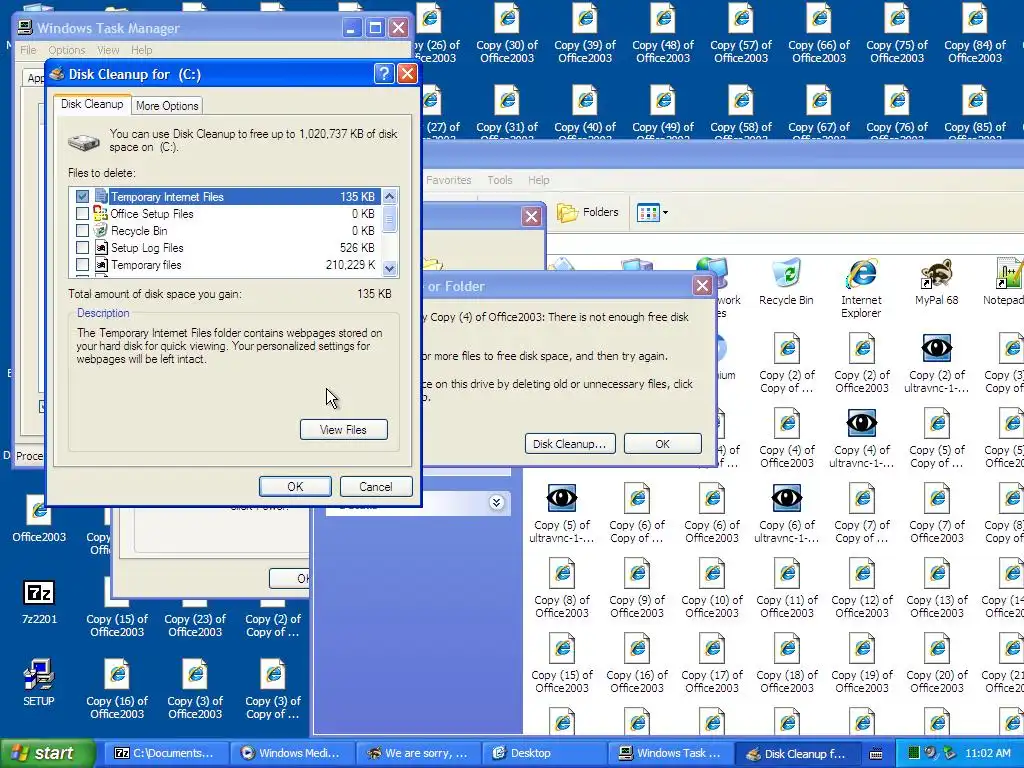Select the MyPal 68 raccoon icon
Image resolution: width=1024 pixels, height=768 pixels.
[936, 283]
